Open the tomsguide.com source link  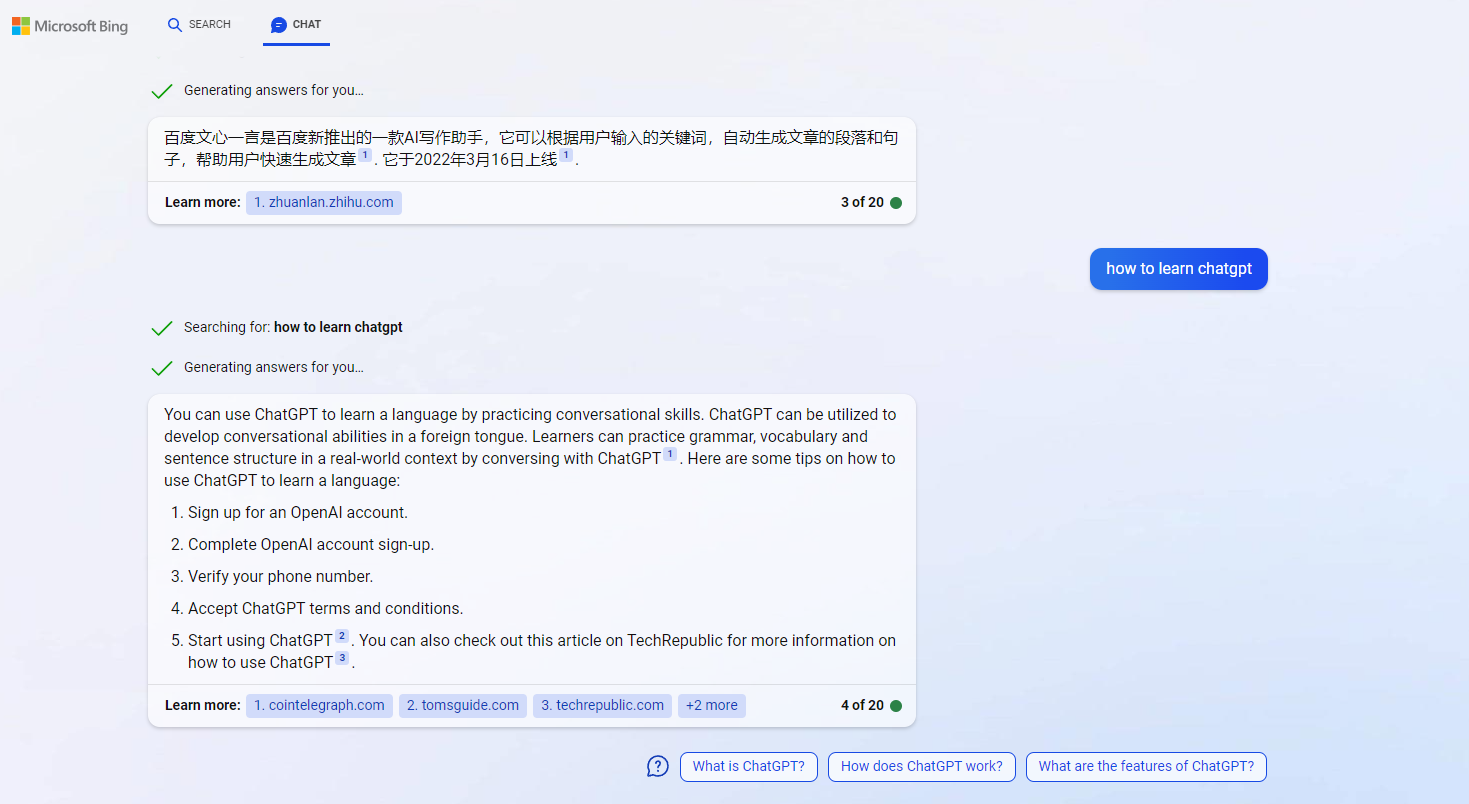coord(463,705)
